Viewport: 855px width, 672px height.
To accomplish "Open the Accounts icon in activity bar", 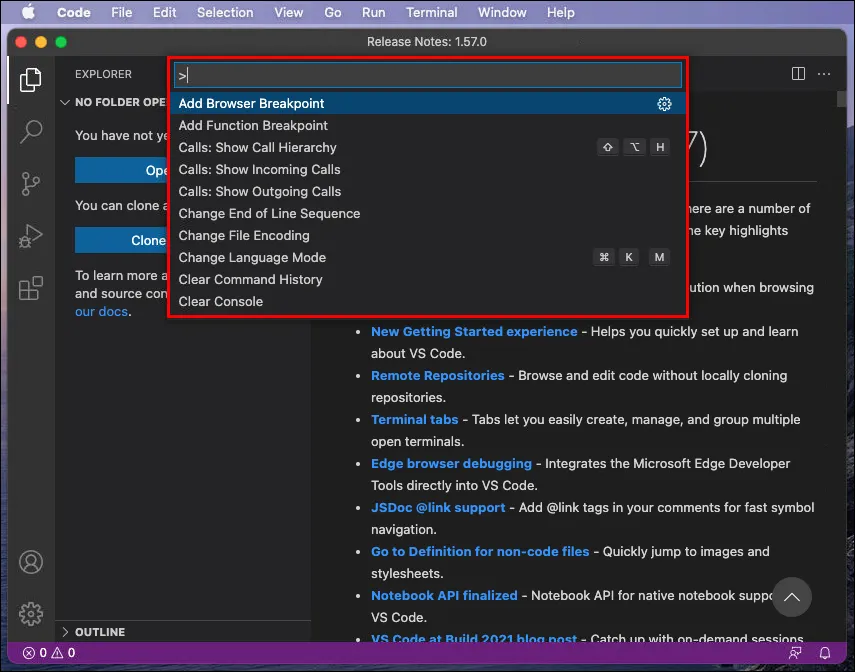I will pos(31,562).
